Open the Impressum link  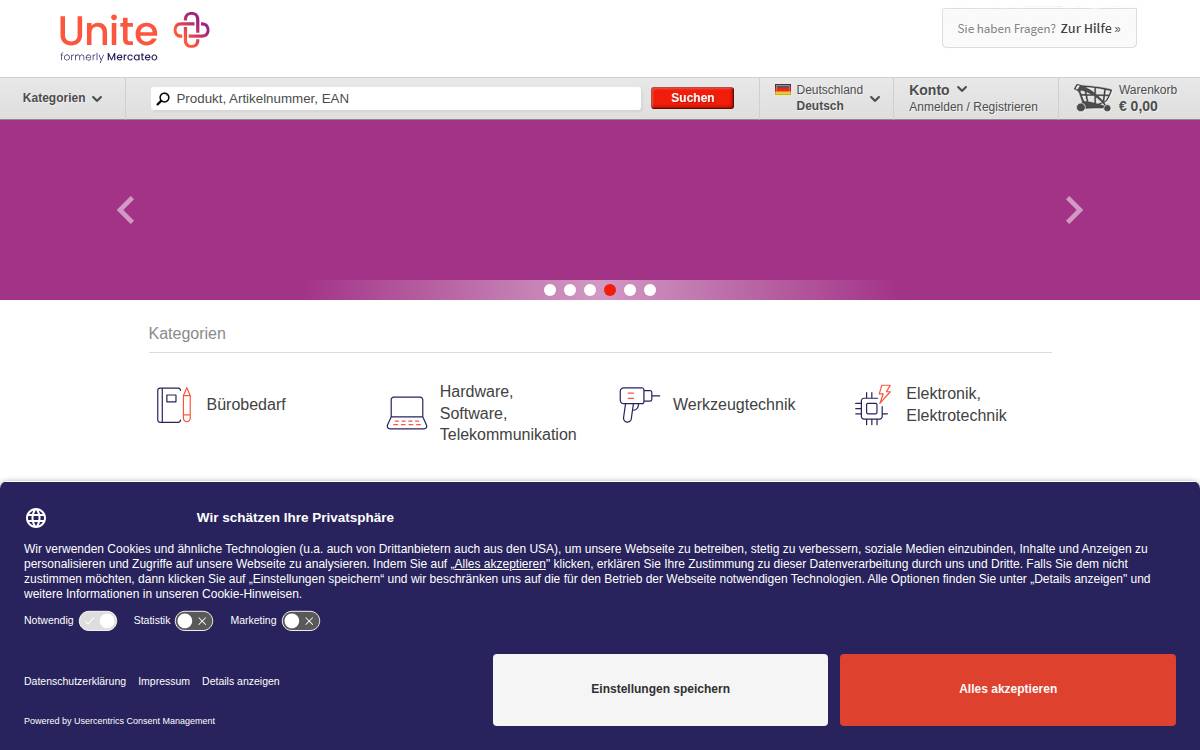click(x=164, y=681)
